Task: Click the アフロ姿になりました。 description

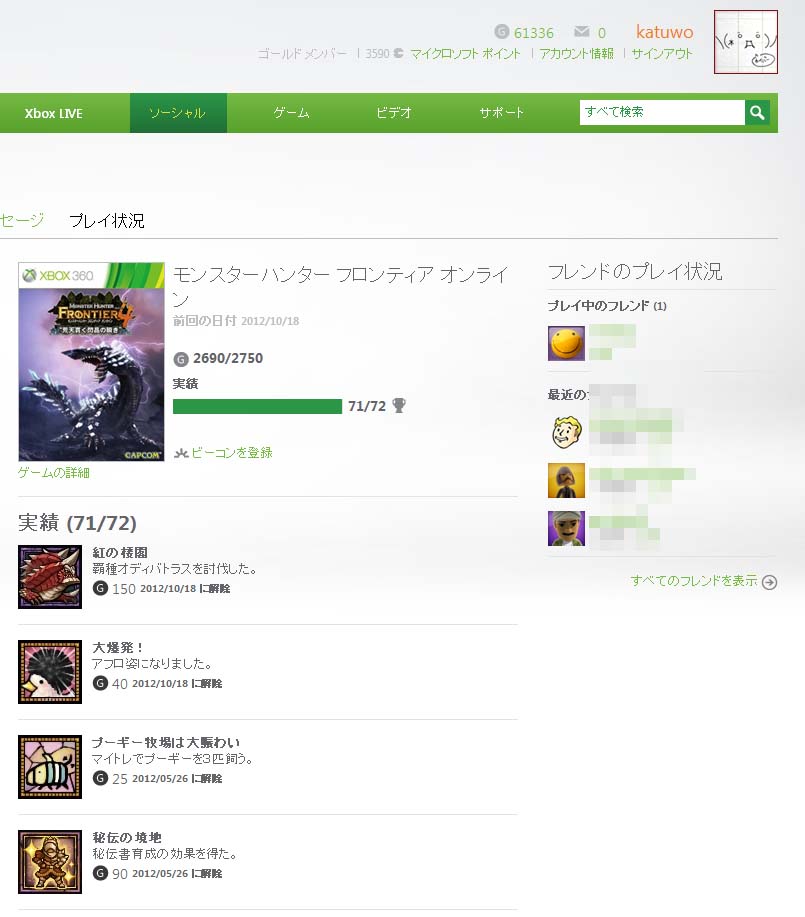Action: point(152,664)
